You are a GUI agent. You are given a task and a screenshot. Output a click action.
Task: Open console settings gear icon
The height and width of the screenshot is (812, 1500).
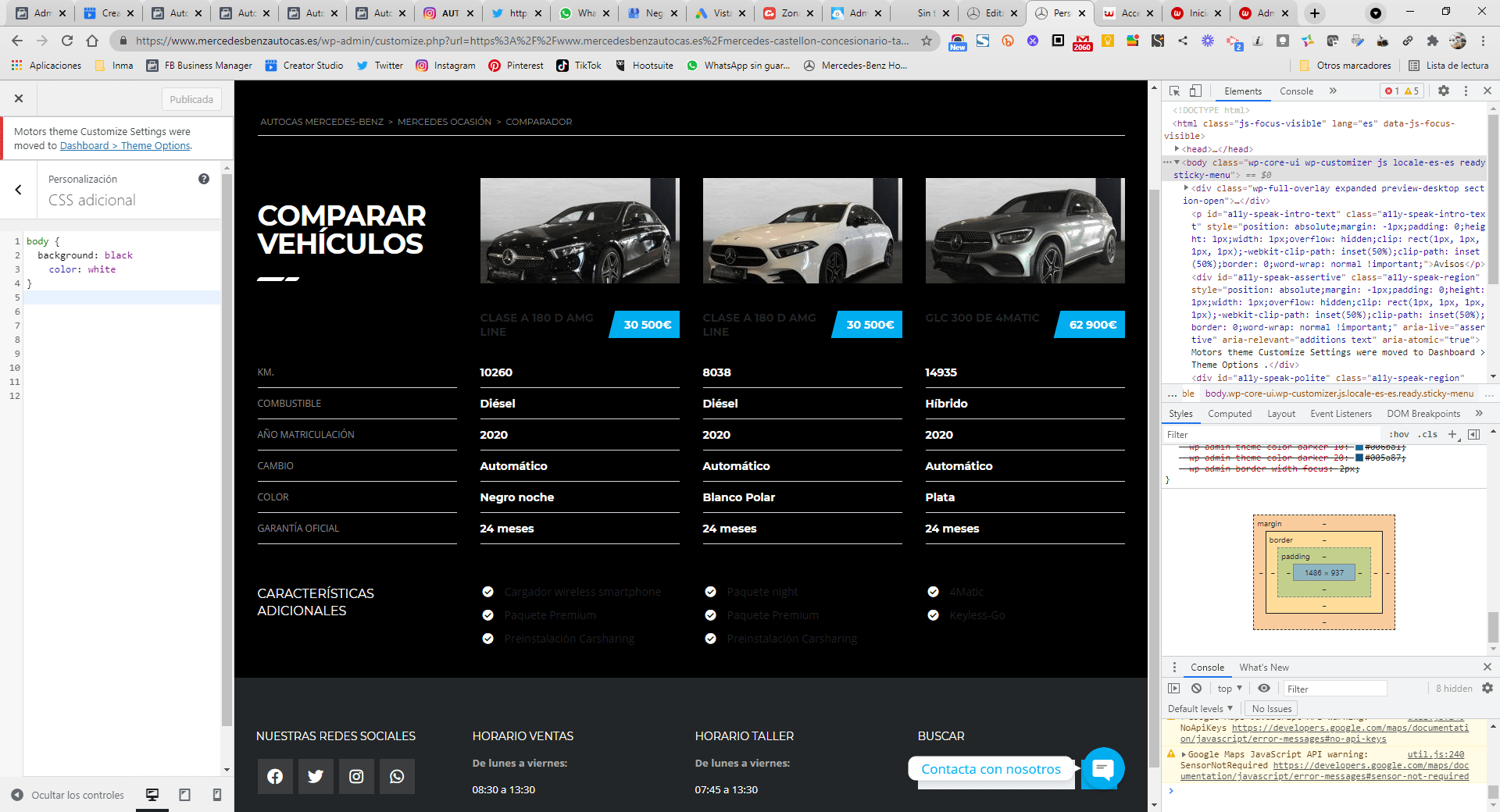1487,689
